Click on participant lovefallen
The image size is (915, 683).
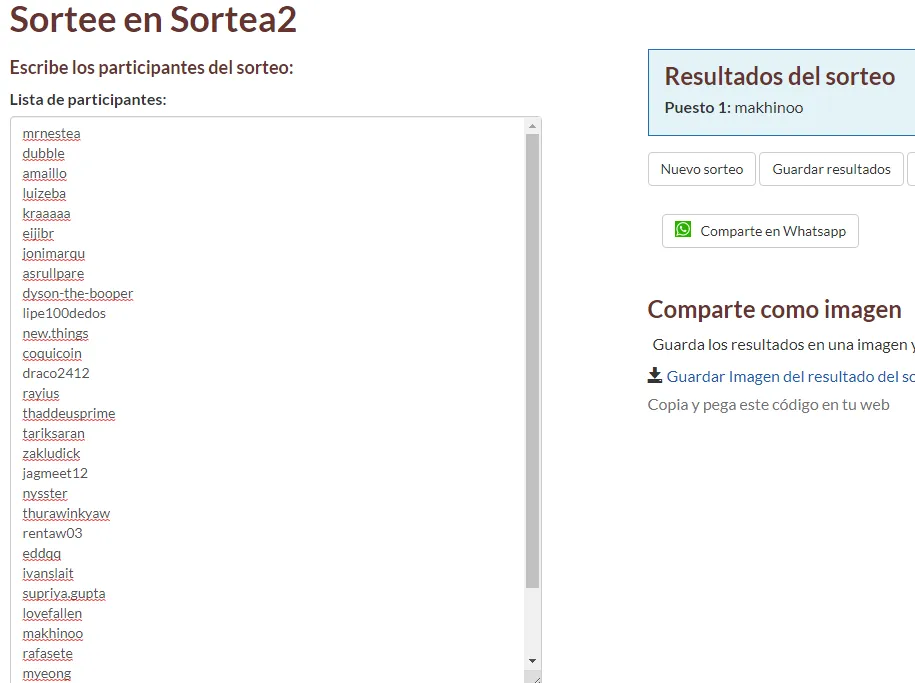click(53, 614)
